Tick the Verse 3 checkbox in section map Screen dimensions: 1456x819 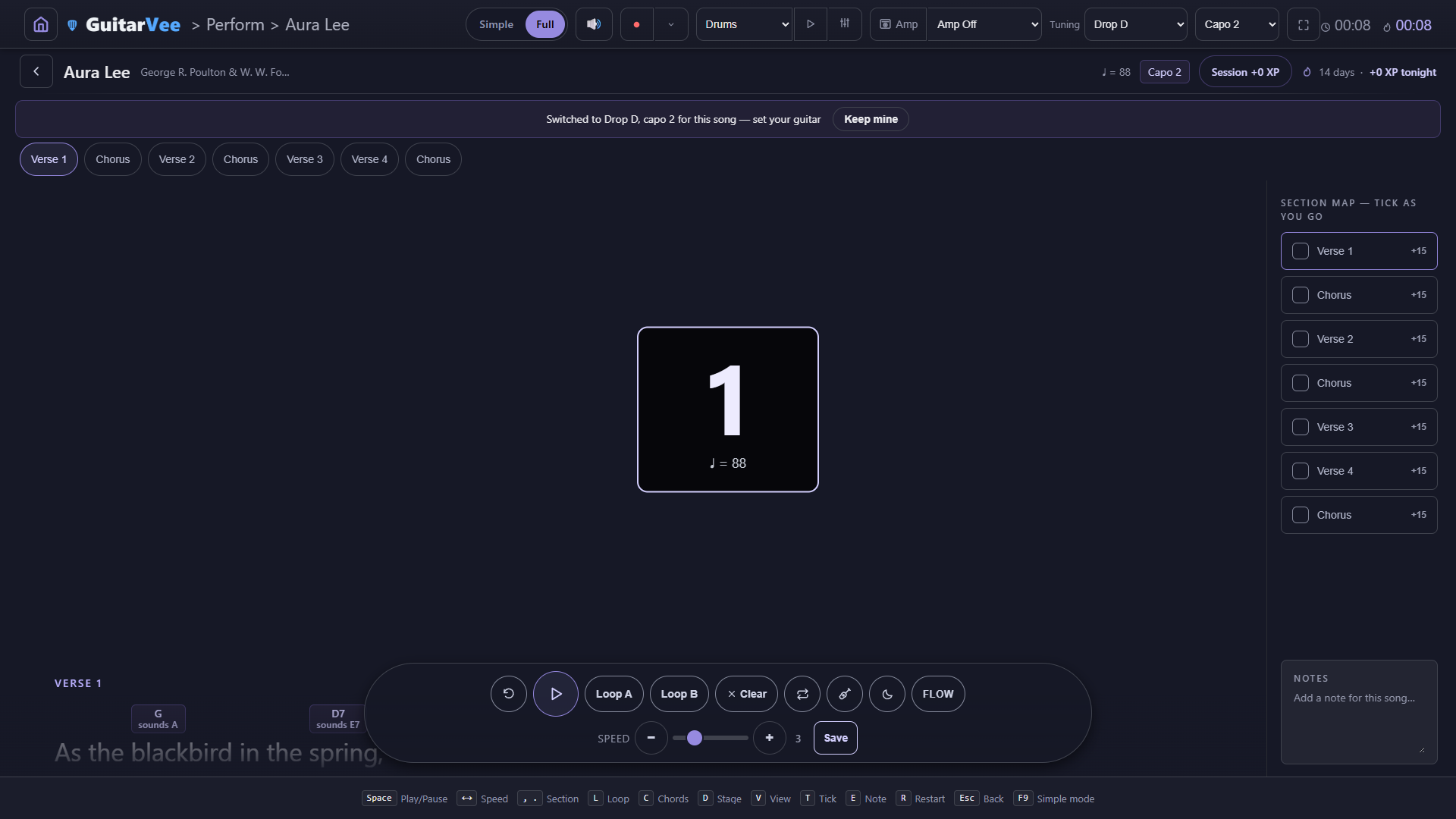pyautogui.click(x=1301, y=427)
